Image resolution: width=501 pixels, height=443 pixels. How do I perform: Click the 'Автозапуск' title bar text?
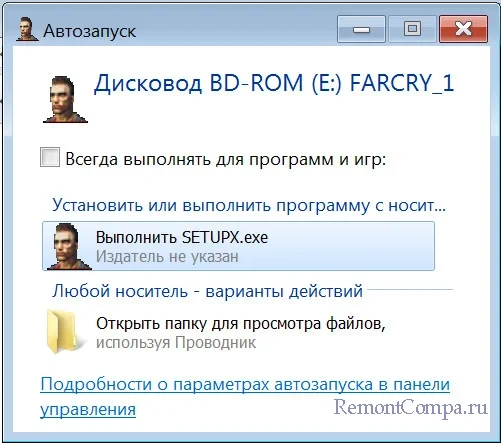click(90, 31)
